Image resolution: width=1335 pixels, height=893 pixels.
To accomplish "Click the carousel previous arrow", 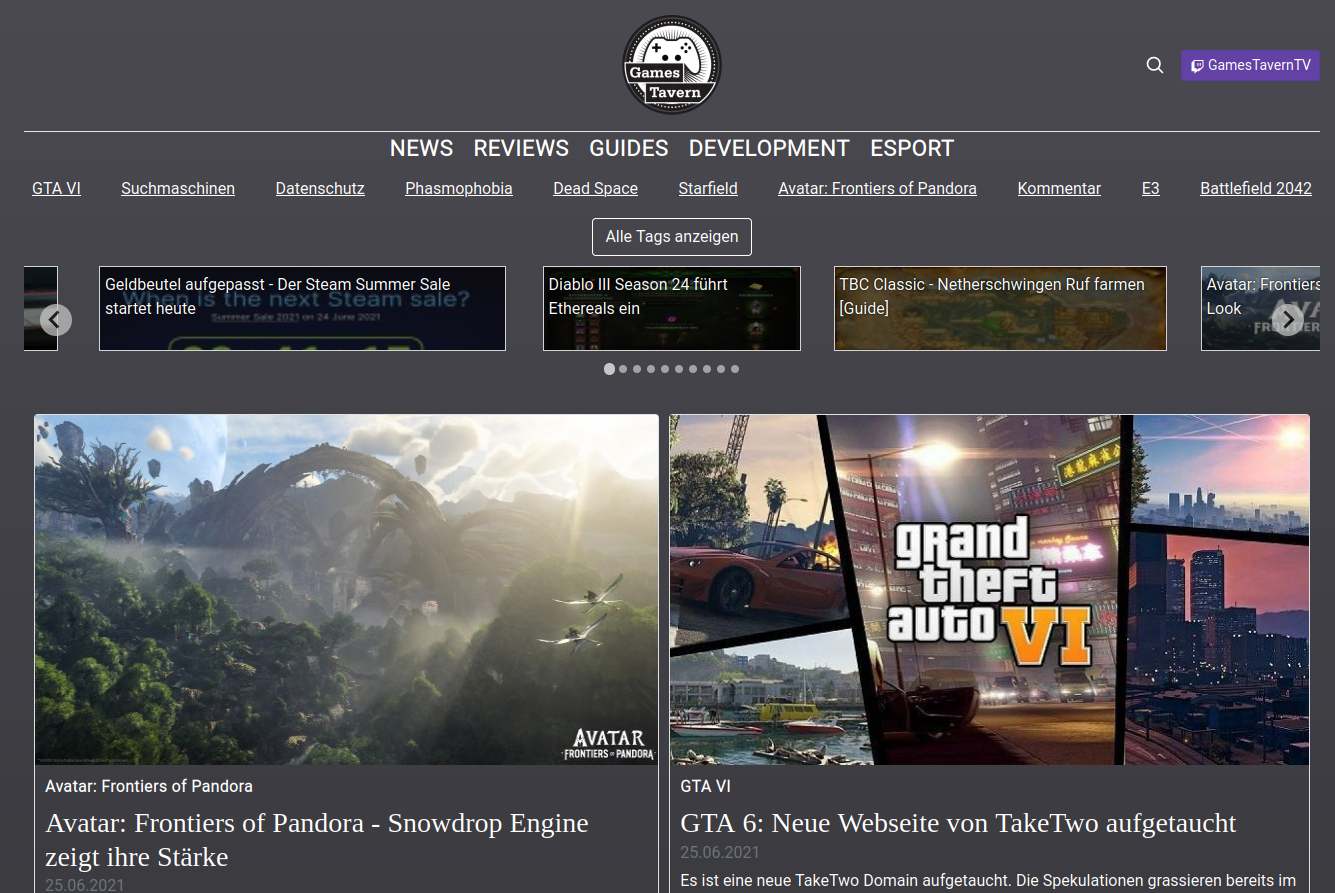I will point(56,320).
